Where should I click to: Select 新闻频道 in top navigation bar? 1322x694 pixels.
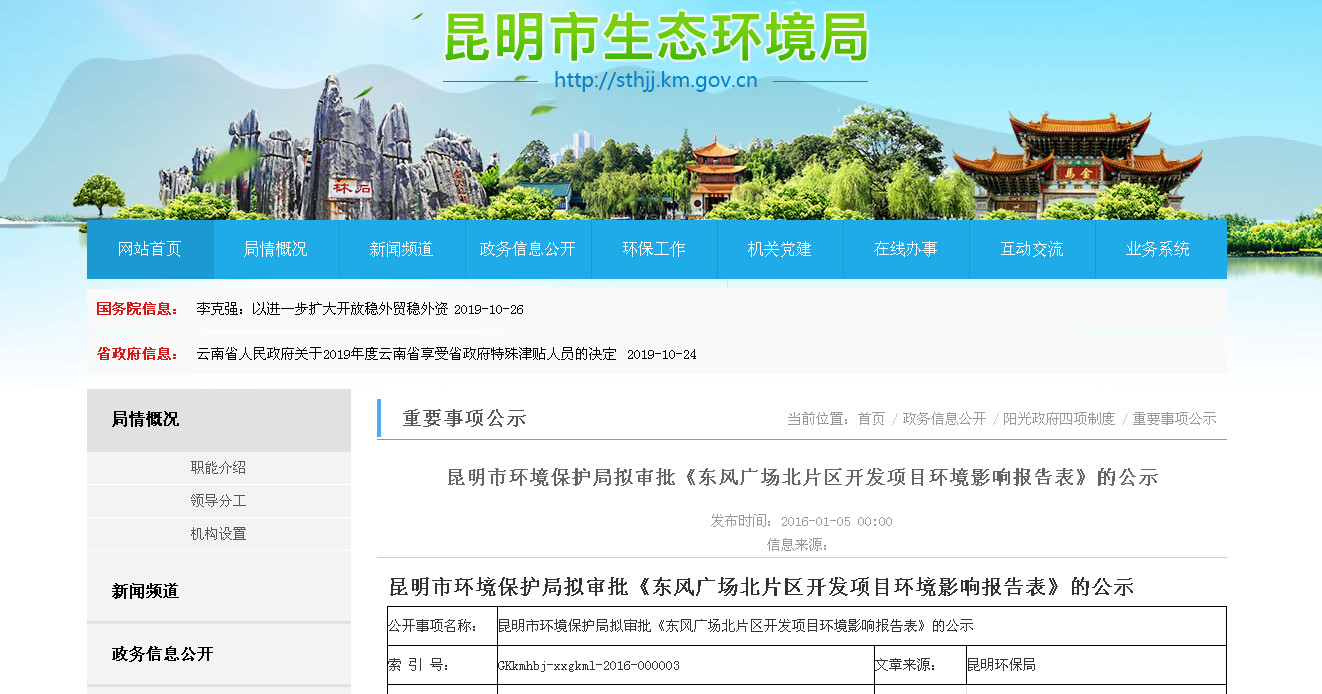click(402, 249)
